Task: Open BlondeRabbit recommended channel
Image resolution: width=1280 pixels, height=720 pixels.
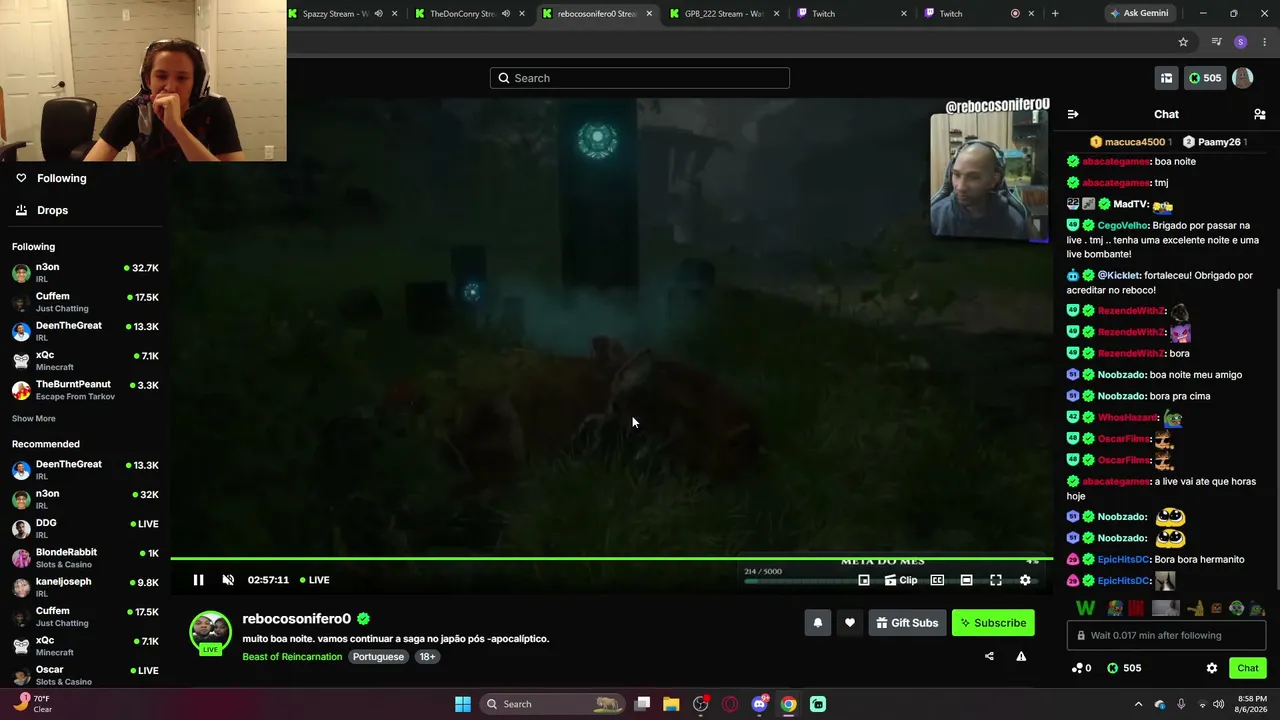Action: click(85, 557)
